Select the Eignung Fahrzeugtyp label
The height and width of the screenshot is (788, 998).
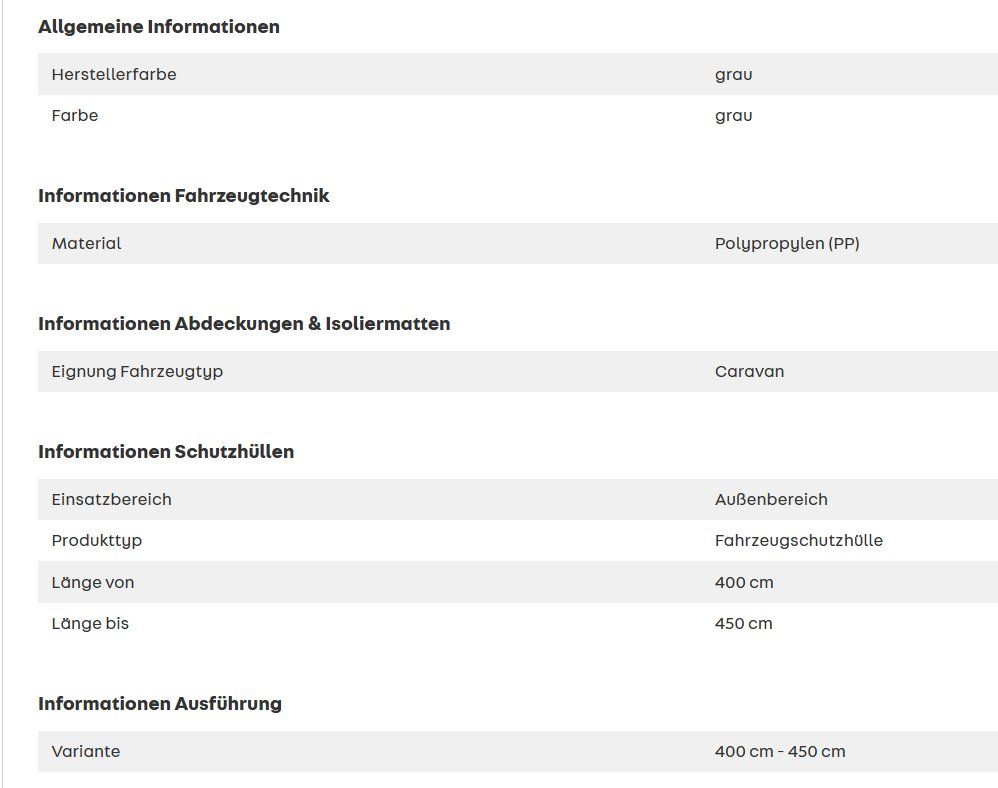pos(137,372)
